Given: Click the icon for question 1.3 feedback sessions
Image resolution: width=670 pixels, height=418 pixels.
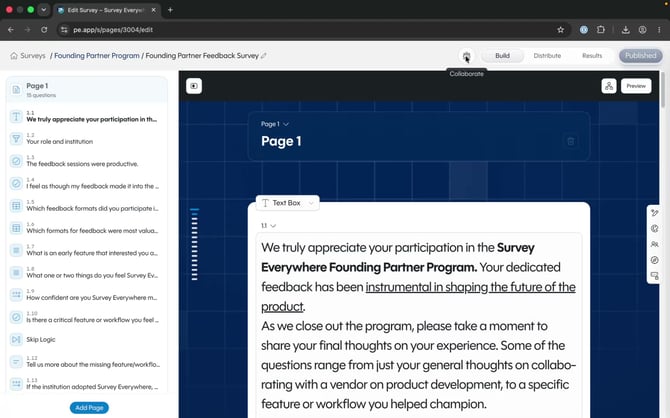Looking at the screenshot, I should click(16, 161).
